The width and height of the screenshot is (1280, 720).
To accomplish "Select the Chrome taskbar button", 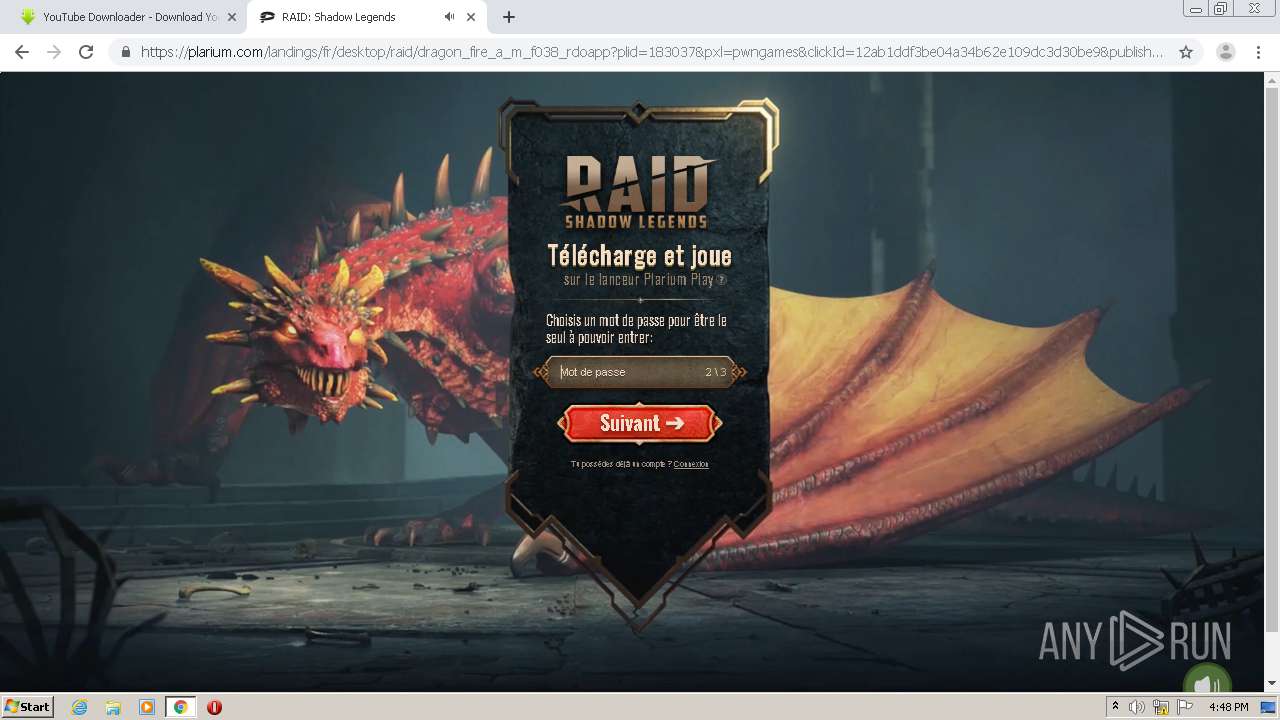I will (180, 707).
